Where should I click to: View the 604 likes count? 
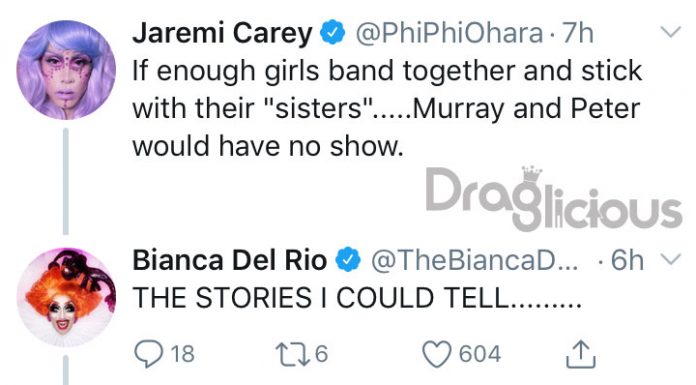tap(480, 354)
